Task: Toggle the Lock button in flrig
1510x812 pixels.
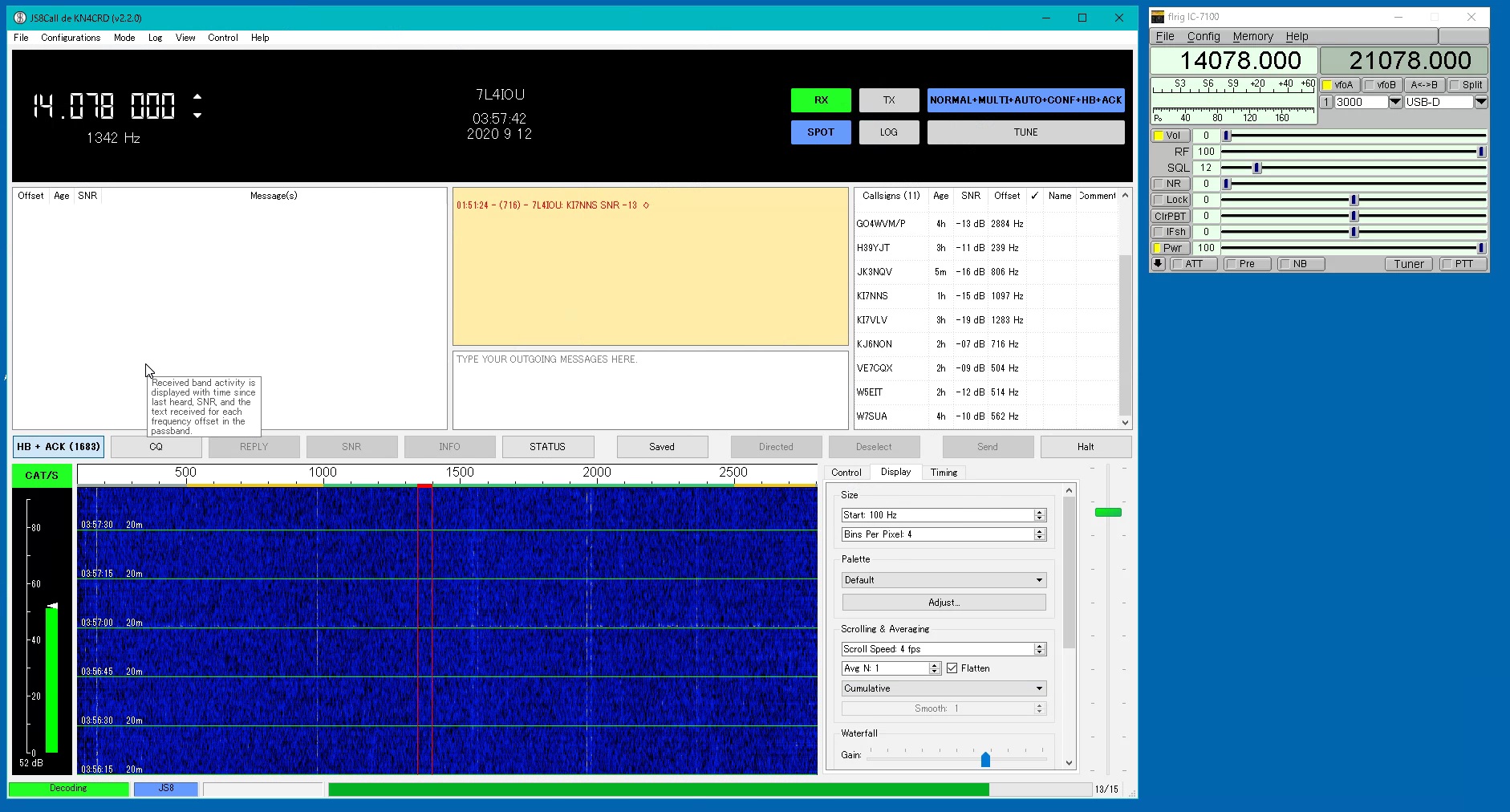Action: pos(1171,200)
